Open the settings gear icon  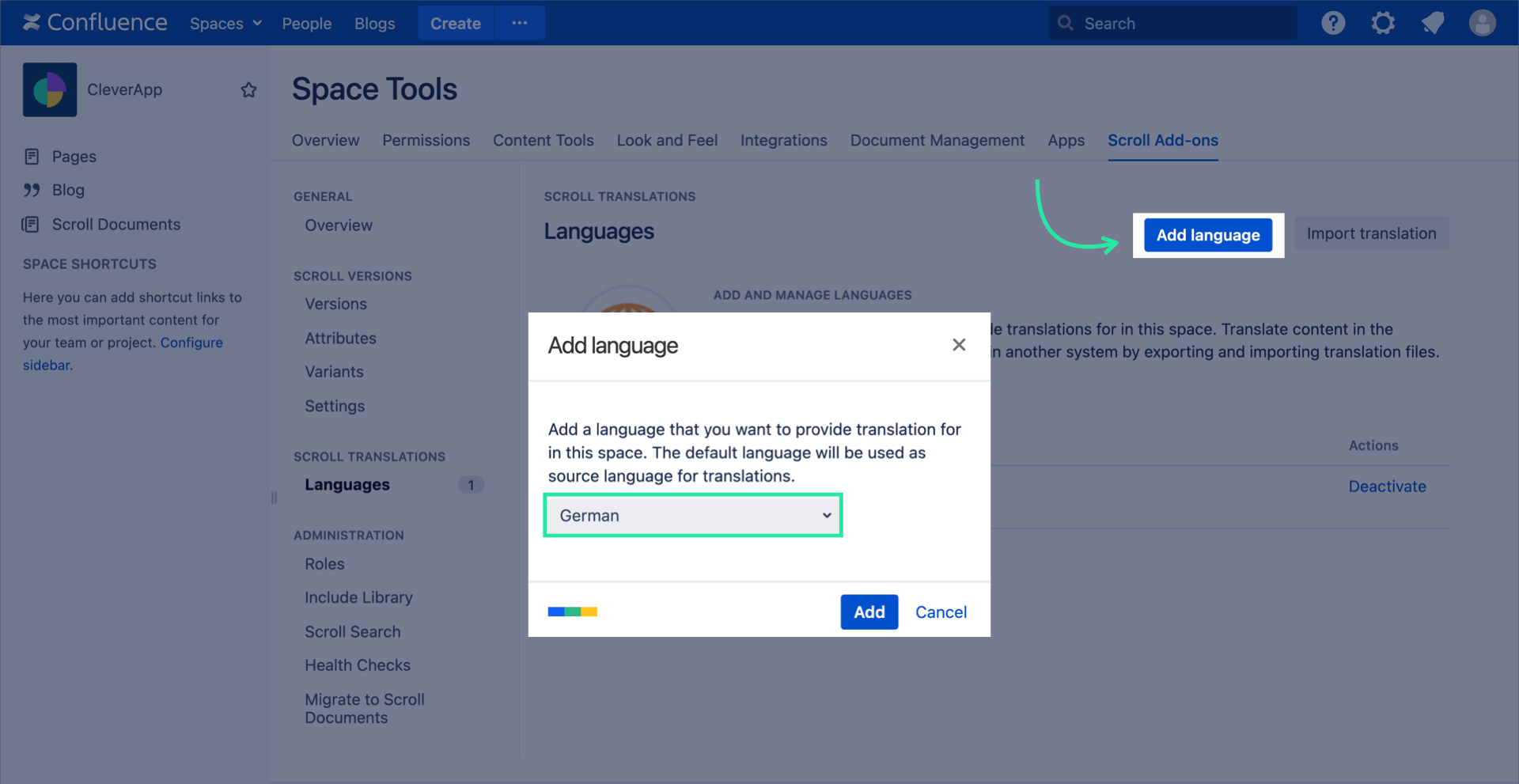[x=1382, y=23]
